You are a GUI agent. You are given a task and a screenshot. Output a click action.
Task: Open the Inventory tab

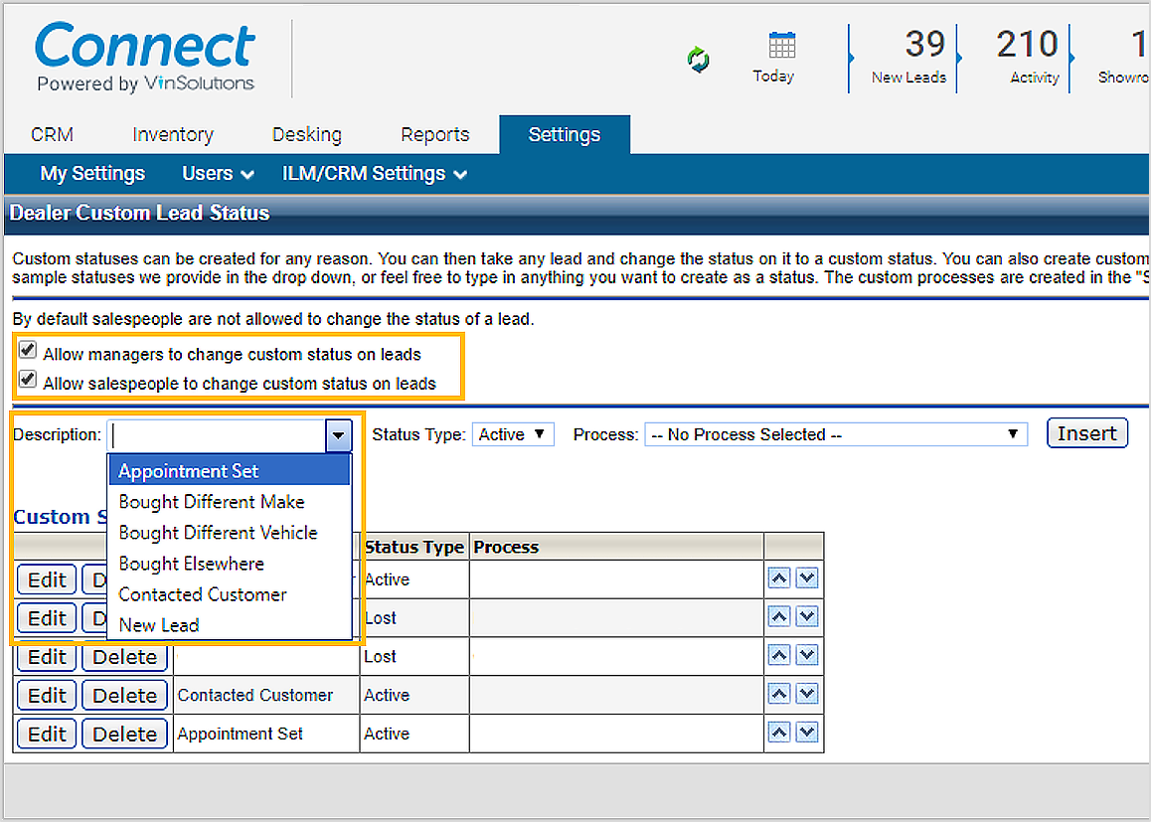pos(173,135)
